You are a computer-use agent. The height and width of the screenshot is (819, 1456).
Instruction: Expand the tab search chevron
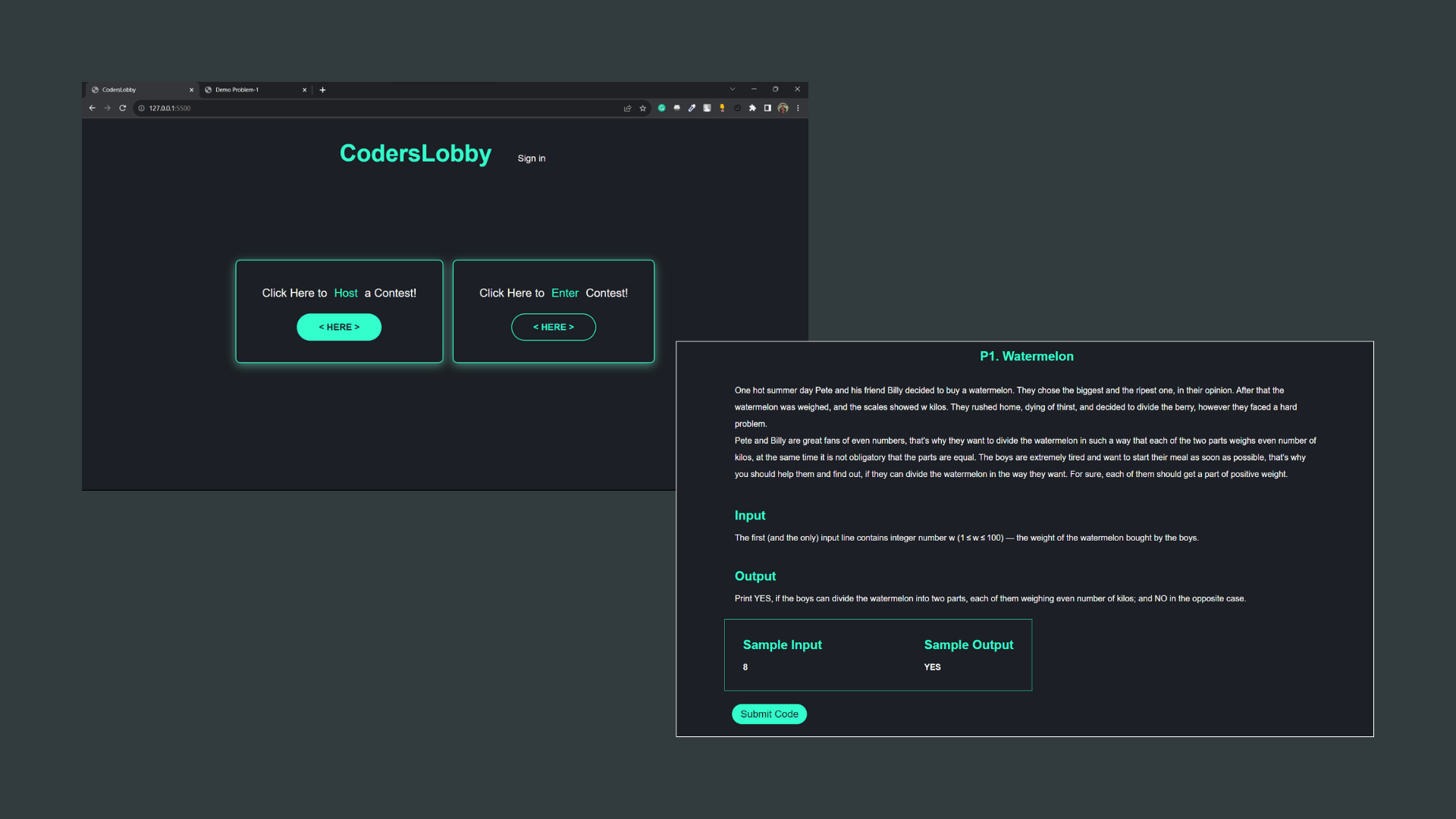point(733,89)
